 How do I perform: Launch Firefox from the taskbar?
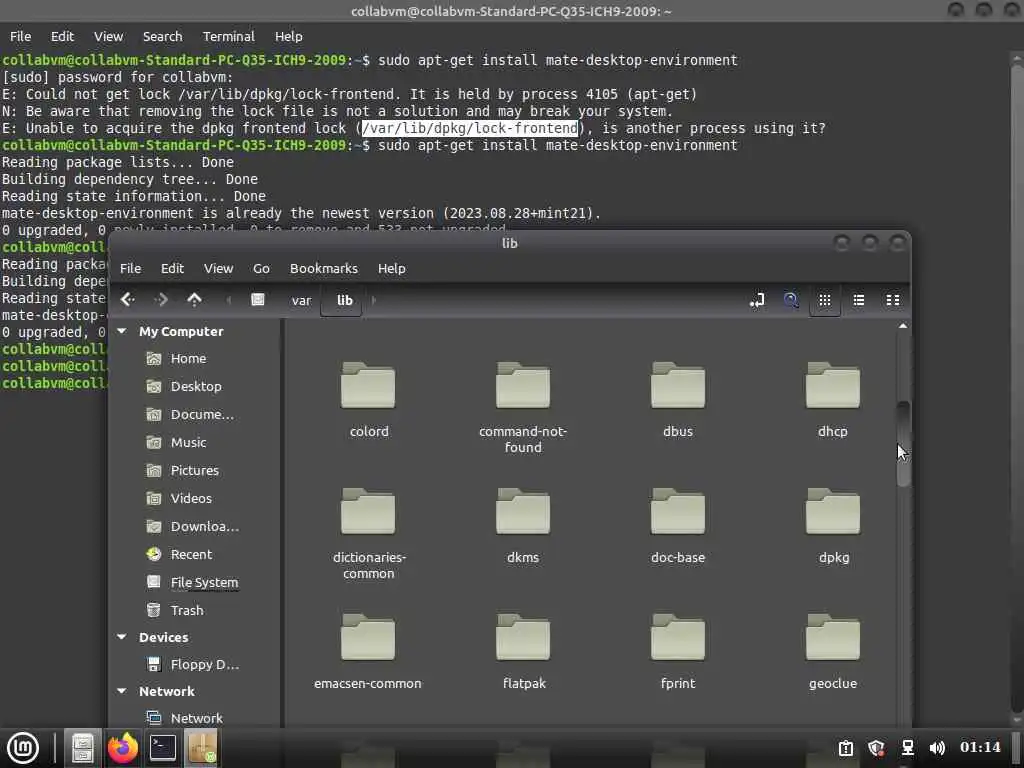click(123, 748)
